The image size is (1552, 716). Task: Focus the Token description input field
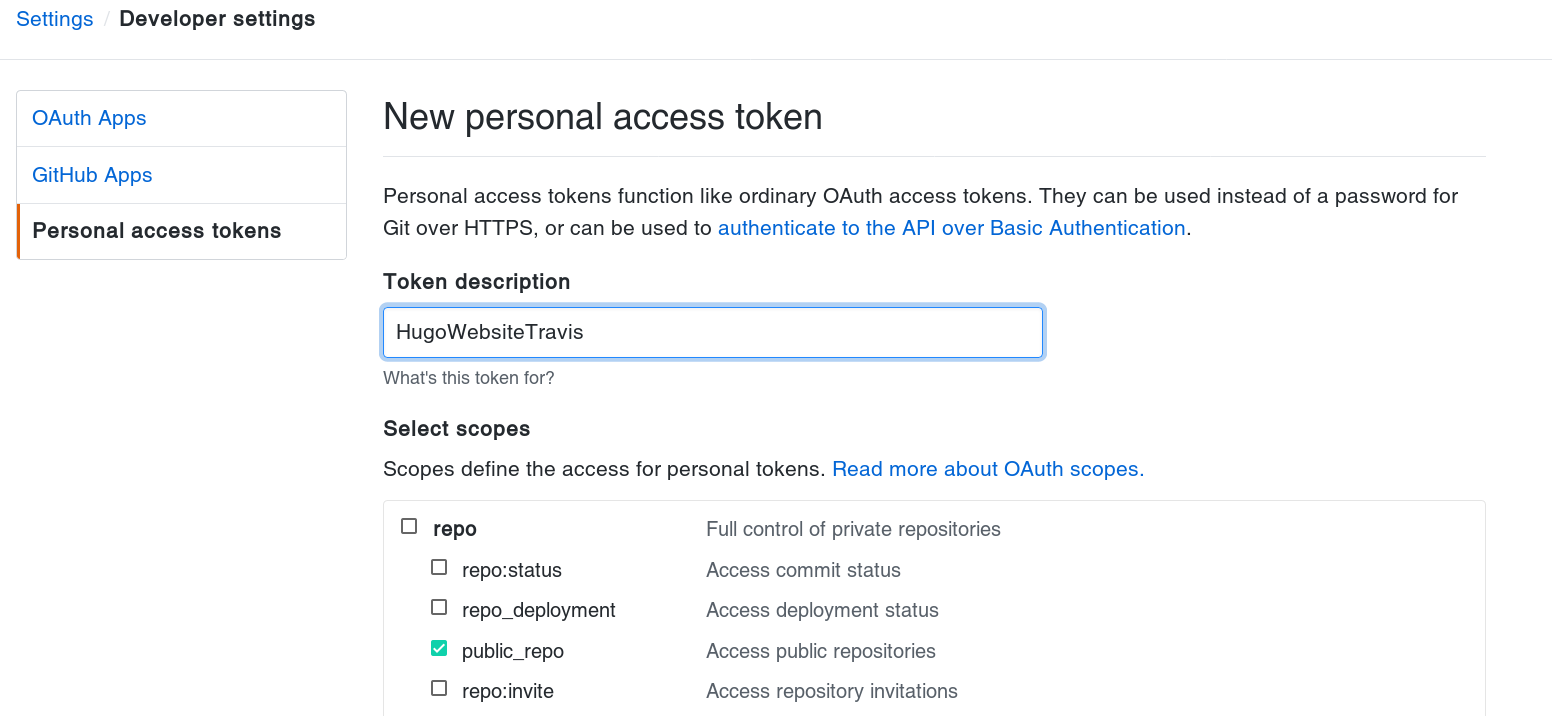(x=713, y=332)
